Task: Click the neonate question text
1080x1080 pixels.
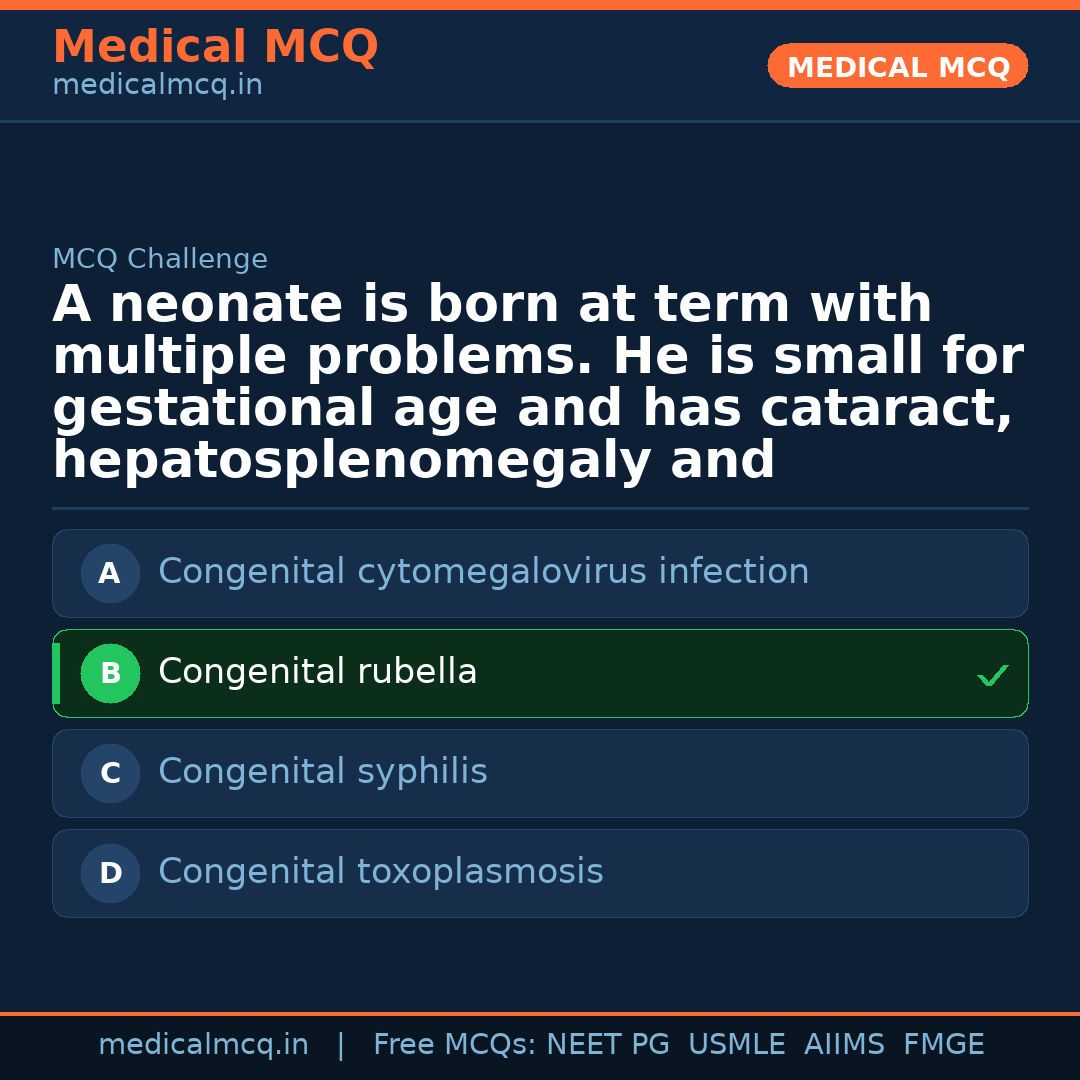Action: pos(540,383)
